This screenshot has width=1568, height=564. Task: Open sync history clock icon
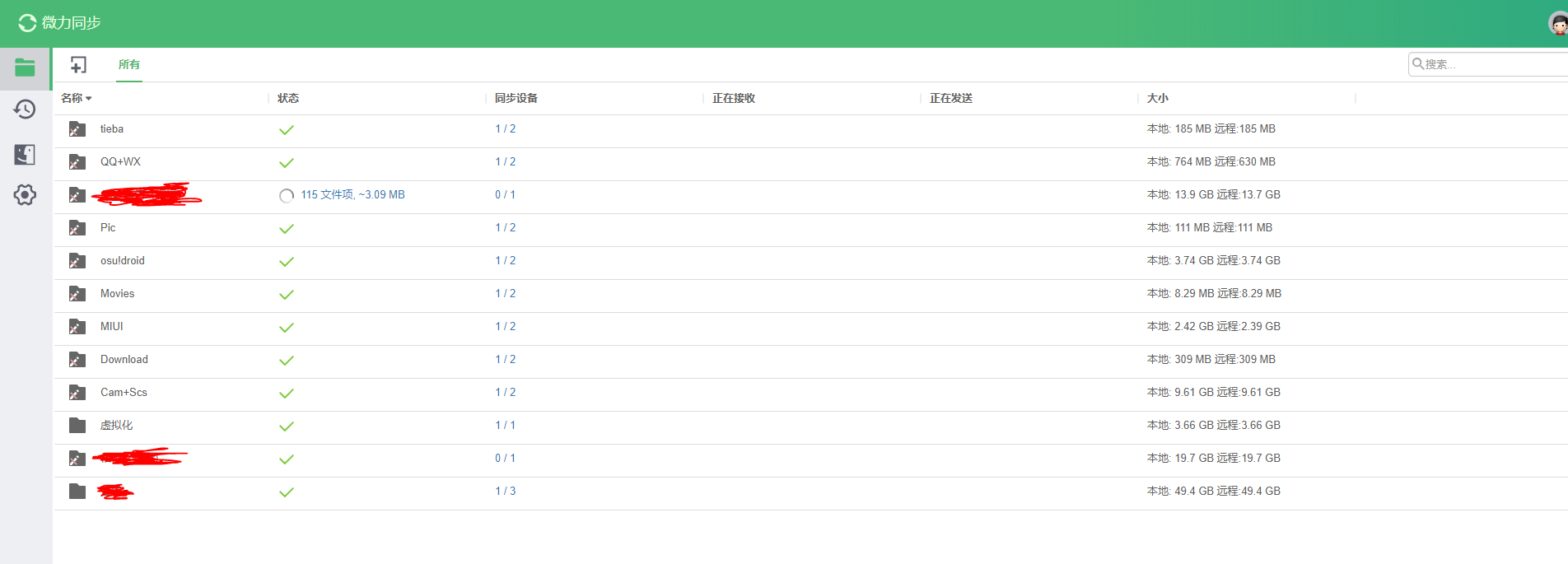(25, 110)
